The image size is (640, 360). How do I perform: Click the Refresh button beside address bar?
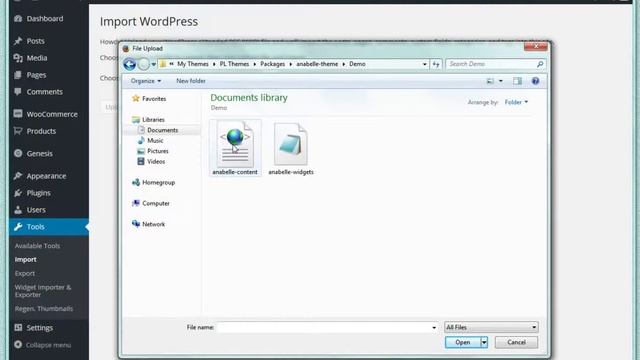[436, 64]
